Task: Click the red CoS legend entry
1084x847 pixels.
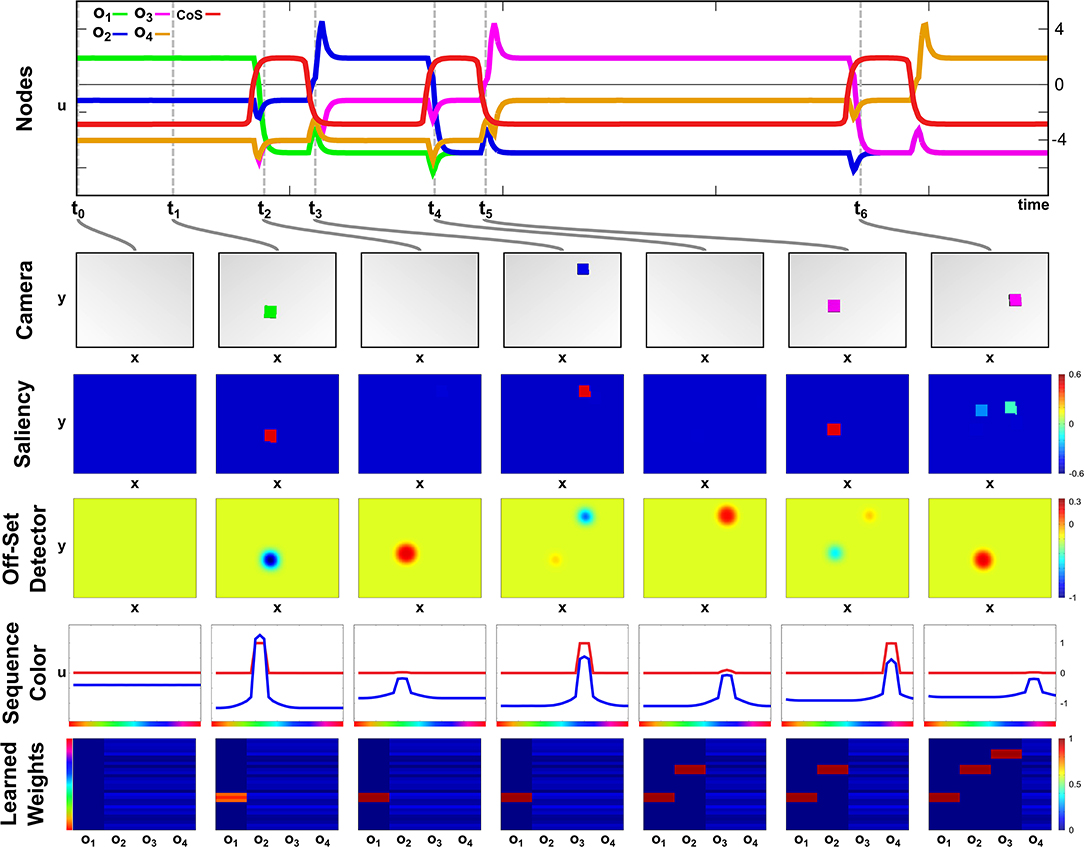Action: [x=198, y=14]
